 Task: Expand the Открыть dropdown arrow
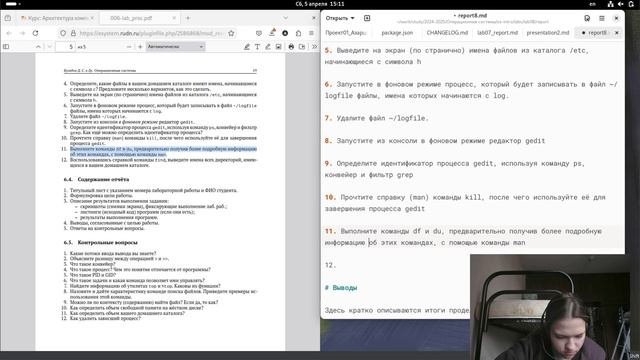[353, 18]
